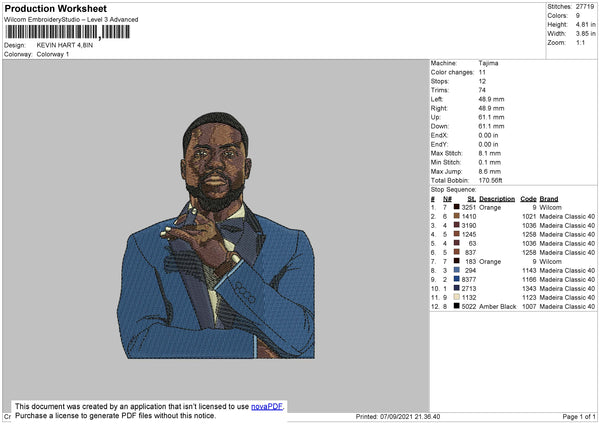The height and width of the screenshot is (424, 600).
Task: Choose the light blue swatch beside 294
Action: click(457, 270)
